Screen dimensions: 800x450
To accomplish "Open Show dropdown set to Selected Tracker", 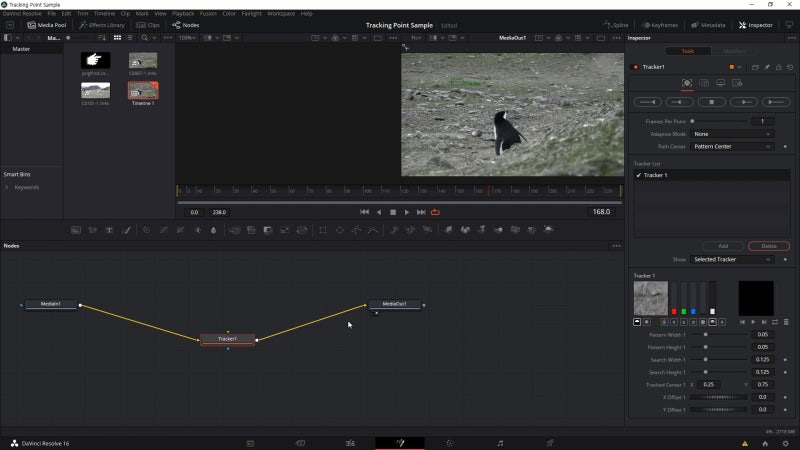I will pos(732,259).
